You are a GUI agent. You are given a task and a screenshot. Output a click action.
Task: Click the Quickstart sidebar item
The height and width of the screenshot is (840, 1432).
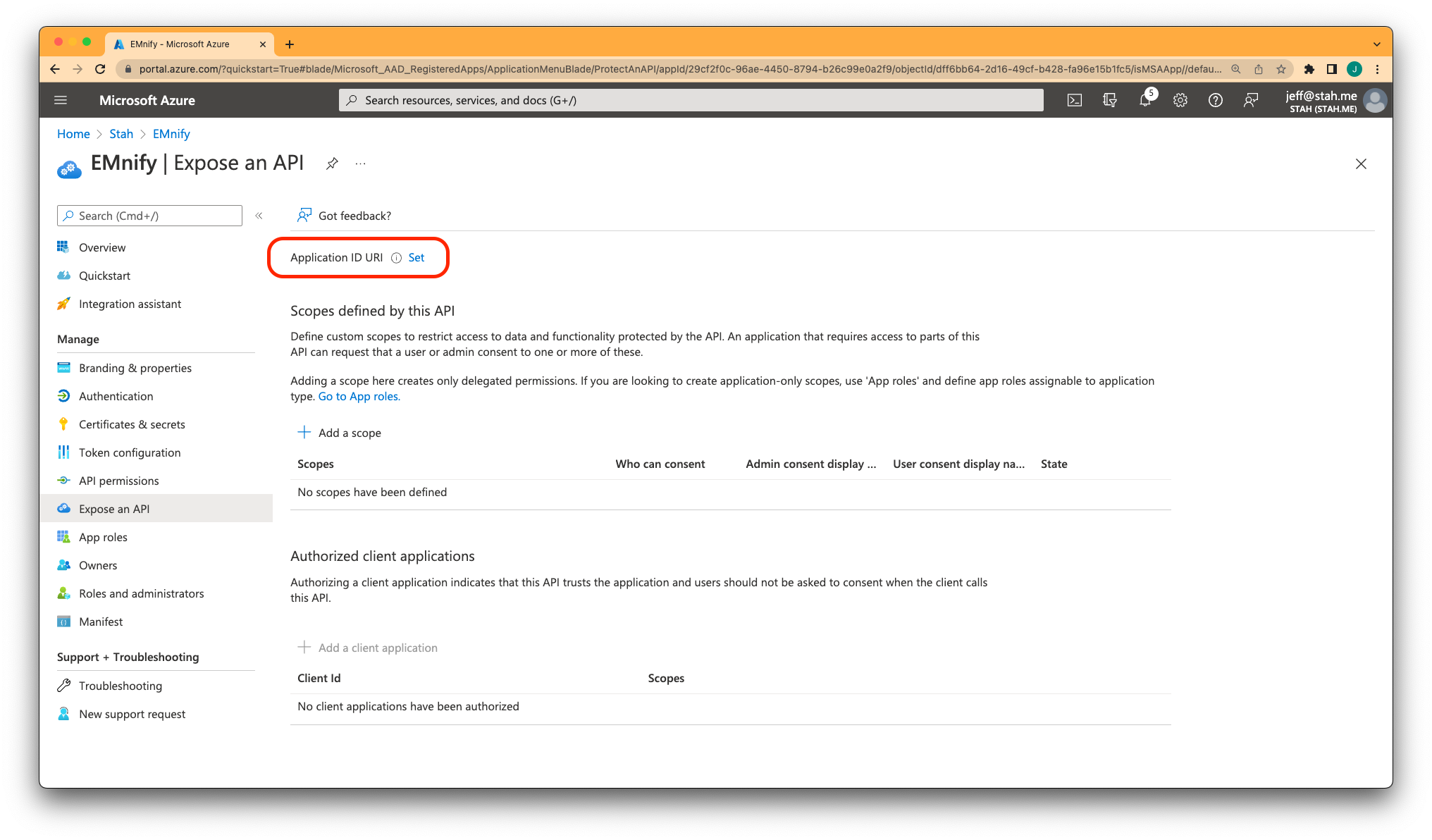coord(106,275)
